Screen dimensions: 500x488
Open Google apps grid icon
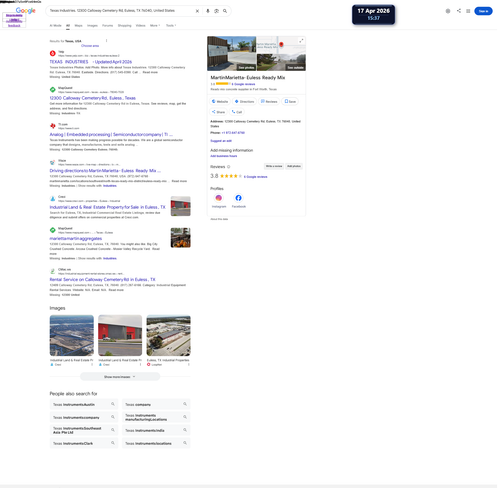[x=468, y=11]
